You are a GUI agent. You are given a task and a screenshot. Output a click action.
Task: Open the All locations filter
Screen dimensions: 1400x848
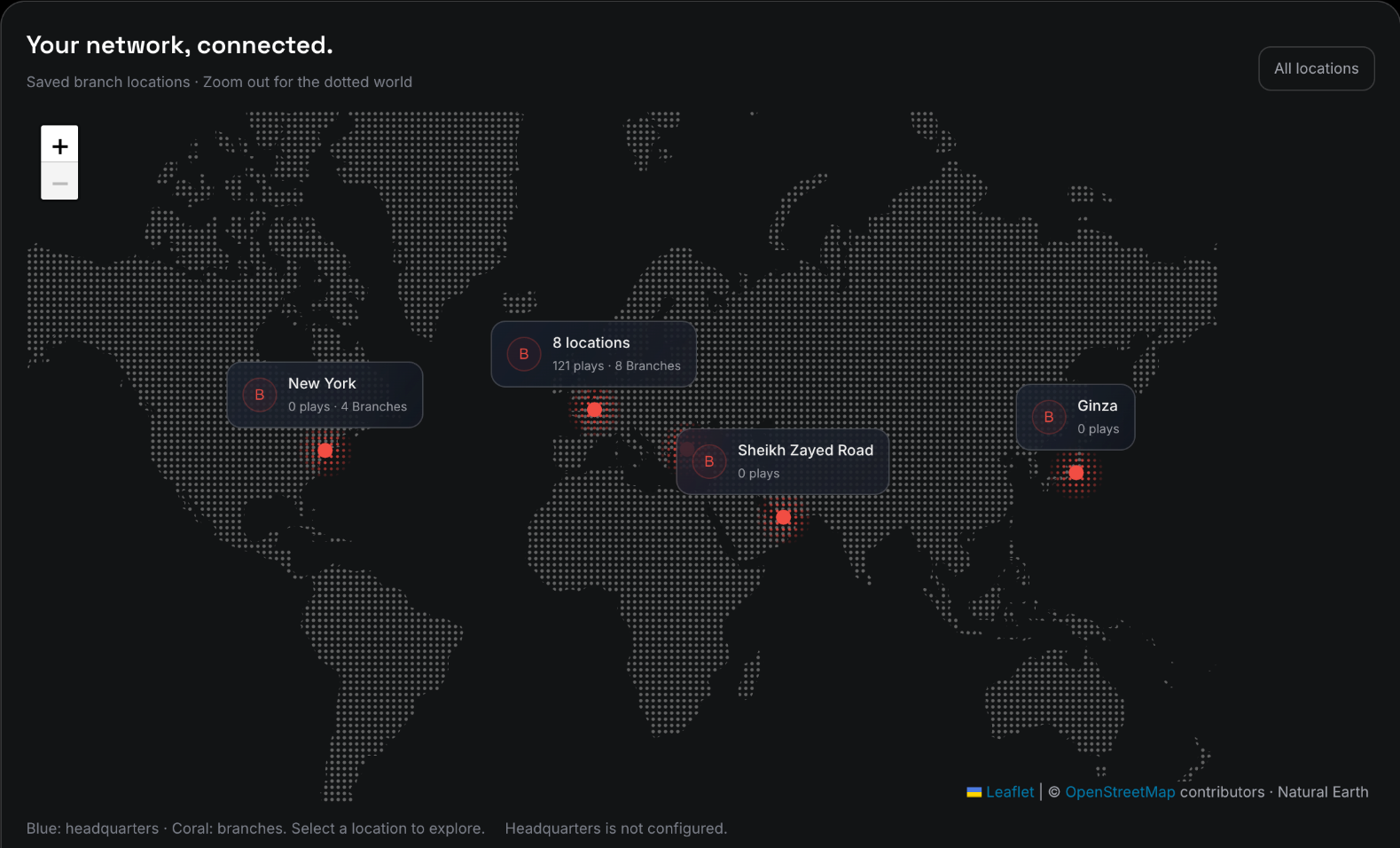click(1317, 68)
